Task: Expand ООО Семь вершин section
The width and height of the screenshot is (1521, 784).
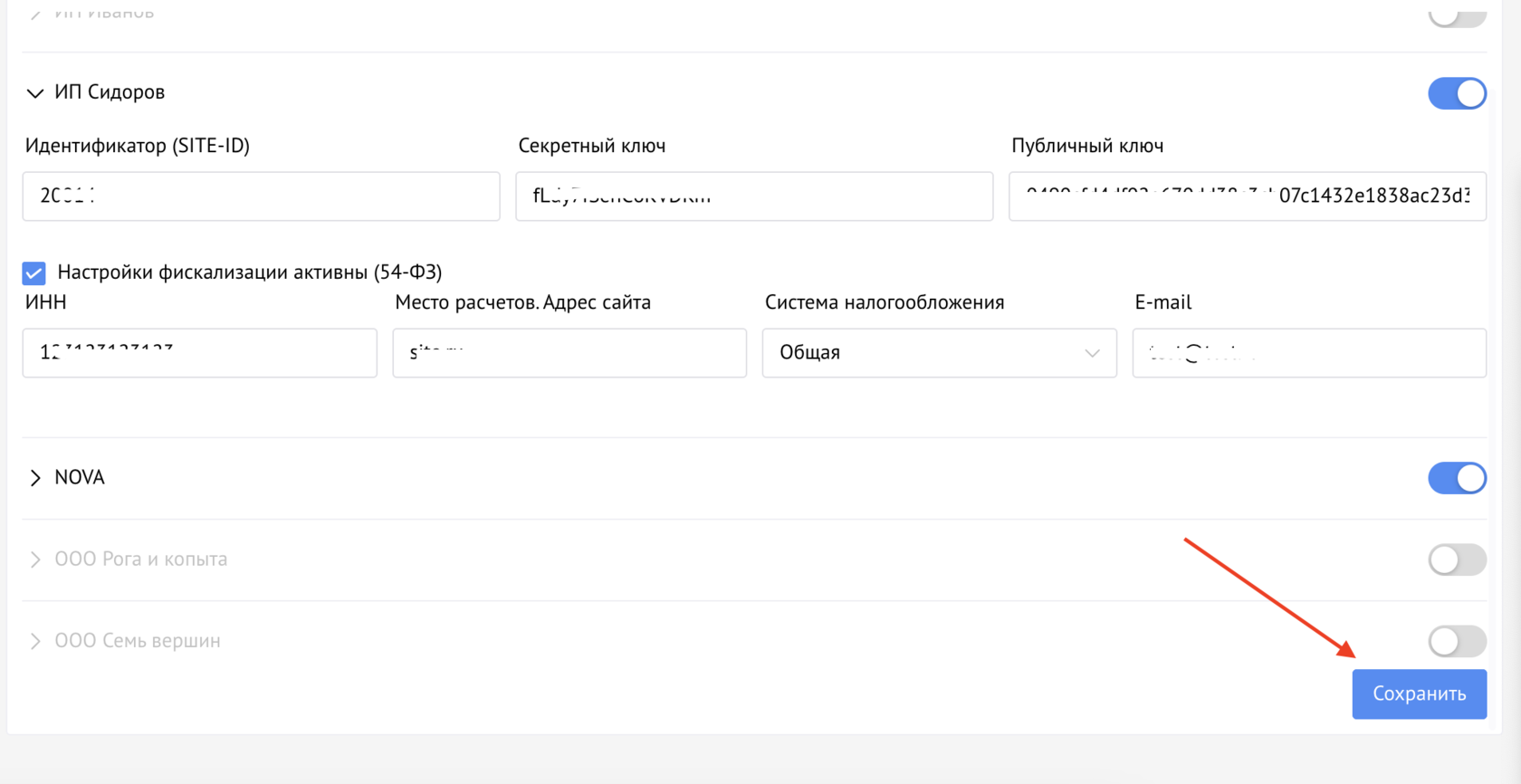Action: pos(34,641)
